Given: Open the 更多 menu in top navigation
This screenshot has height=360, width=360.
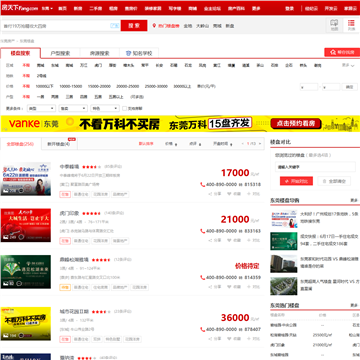Looking at the screenshot, I should pyautogui.click(x=256, y=8).
